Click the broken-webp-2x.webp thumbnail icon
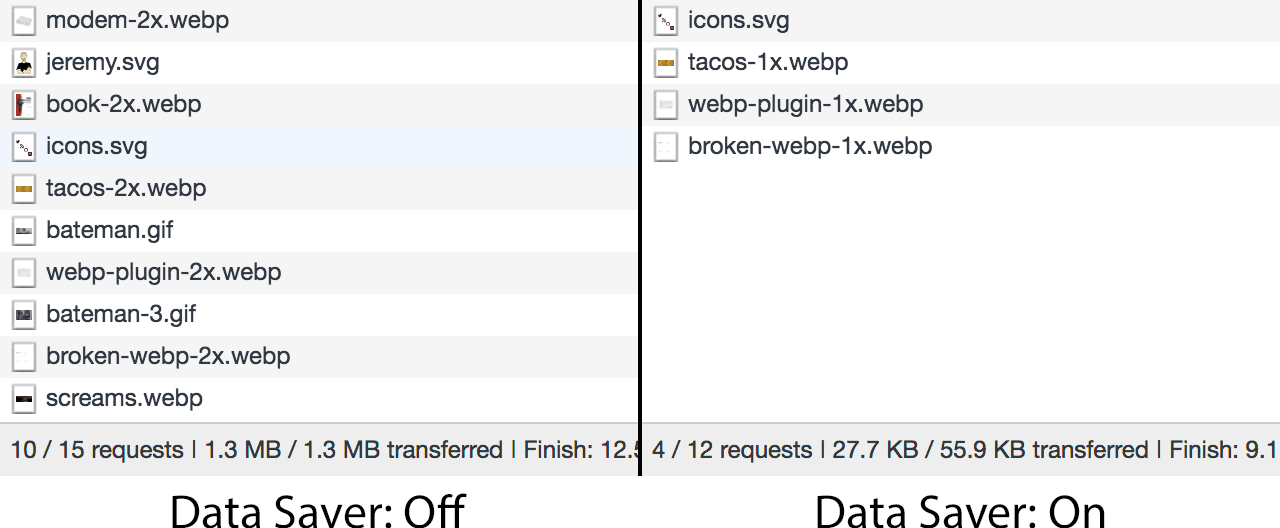The width and height of the screenshot is (1280, 528). [x=24, y=357]
